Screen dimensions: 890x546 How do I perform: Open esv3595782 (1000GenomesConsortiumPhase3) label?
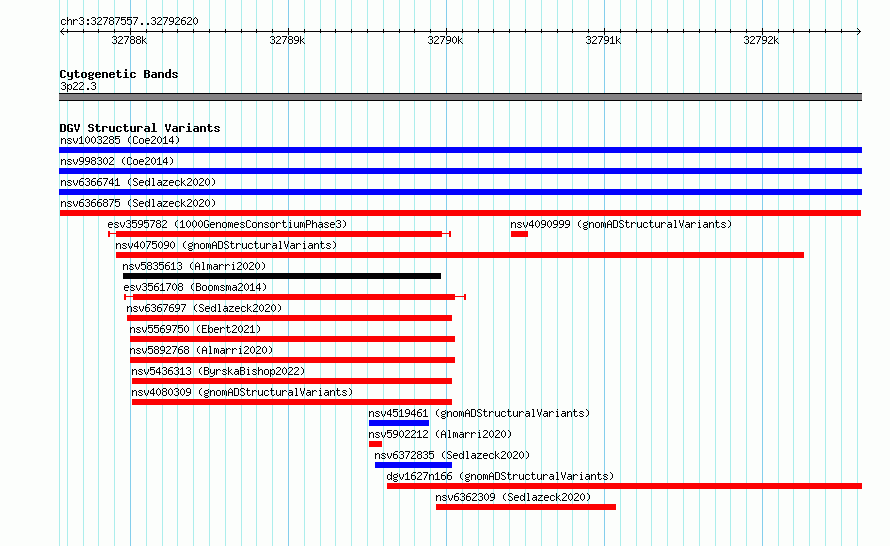click(x=227, y=224)
